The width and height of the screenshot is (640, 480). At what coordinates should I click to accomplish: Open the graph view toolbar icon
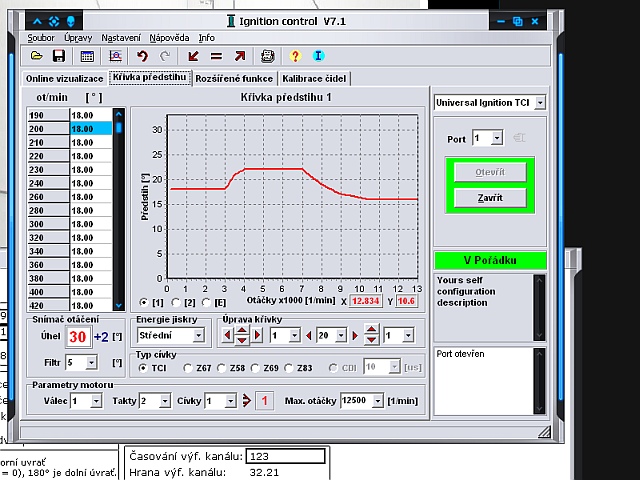(x=116, y=56)
